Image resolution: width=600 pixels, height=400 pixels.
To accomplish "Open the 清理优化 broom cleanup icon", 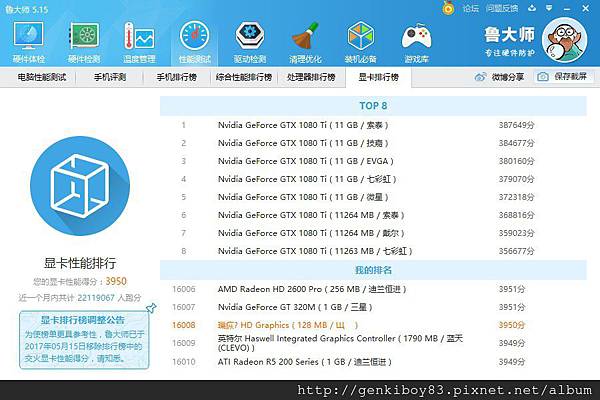I will (305, 42).
